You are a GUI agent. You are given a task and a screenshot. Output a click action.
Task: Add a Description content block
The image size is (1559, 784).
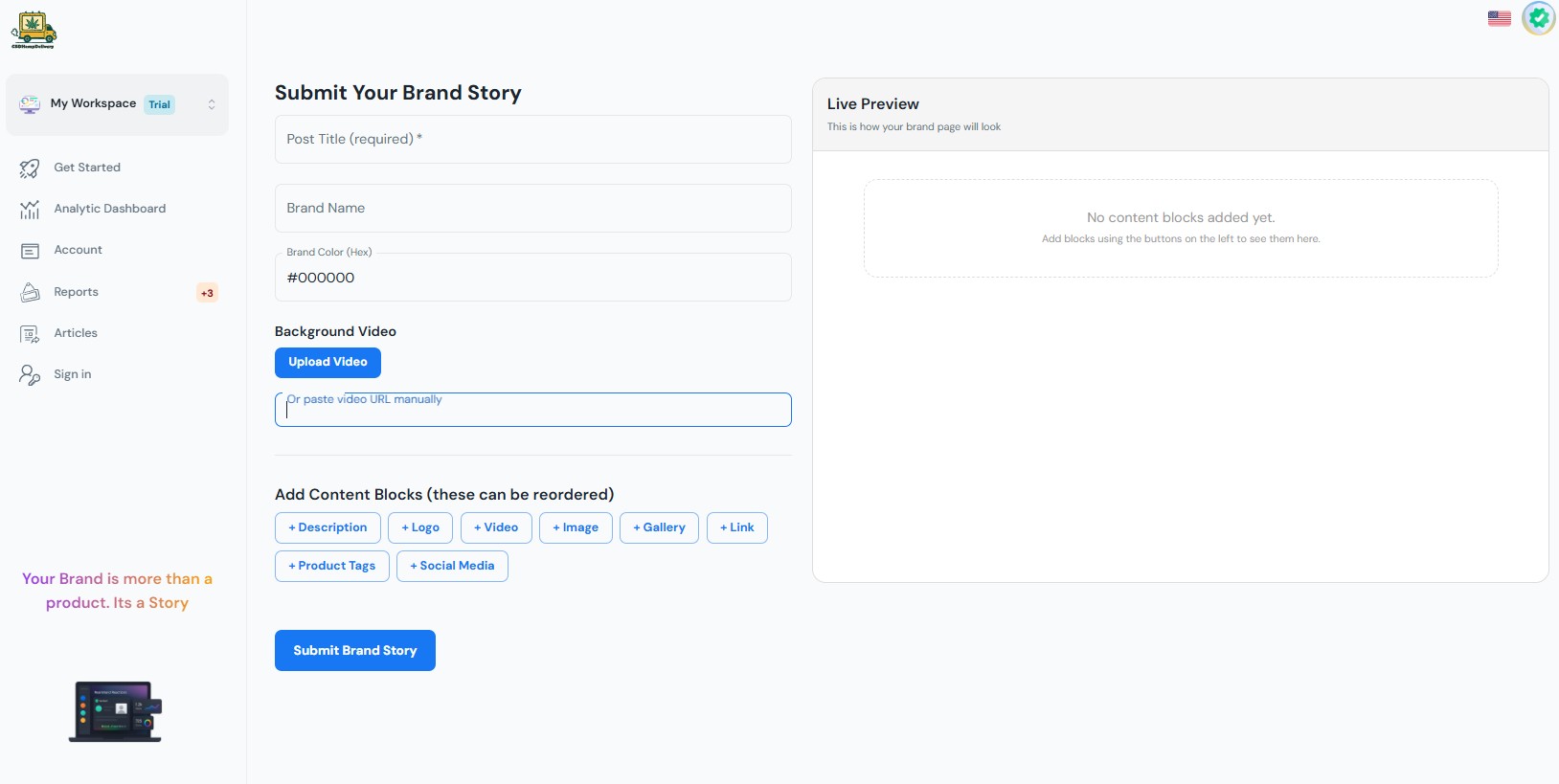pos(328,527)
